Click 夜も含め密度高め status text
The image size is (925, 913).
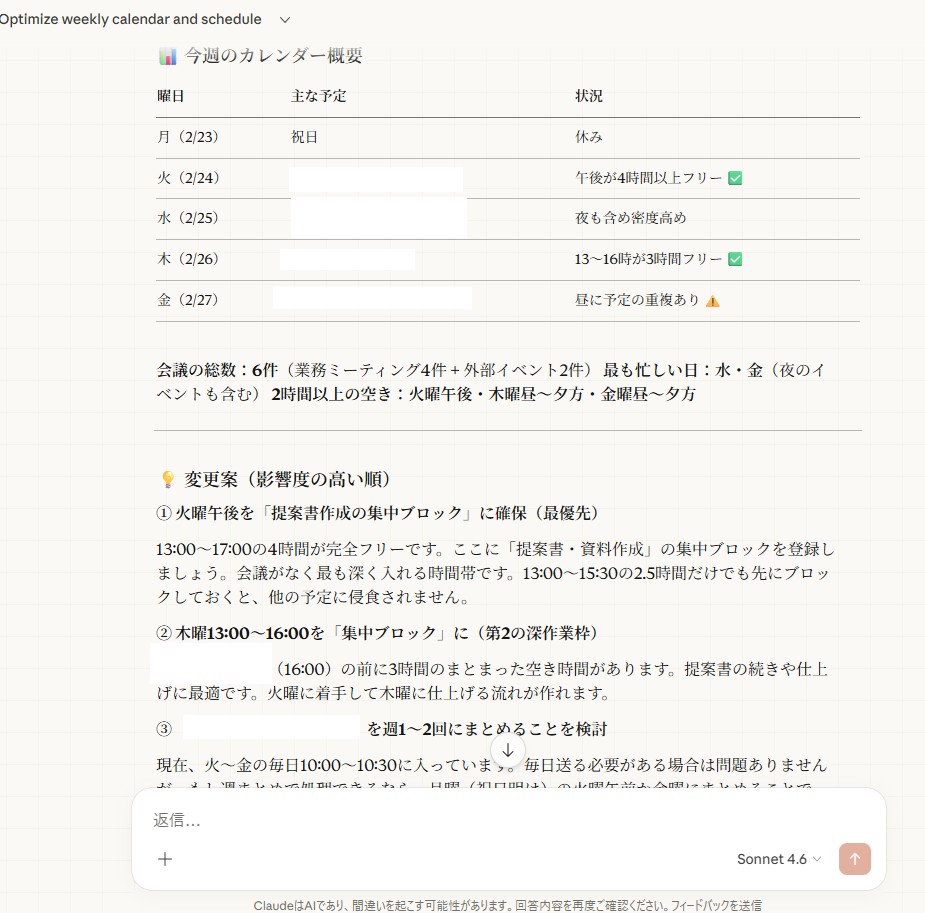631,218
